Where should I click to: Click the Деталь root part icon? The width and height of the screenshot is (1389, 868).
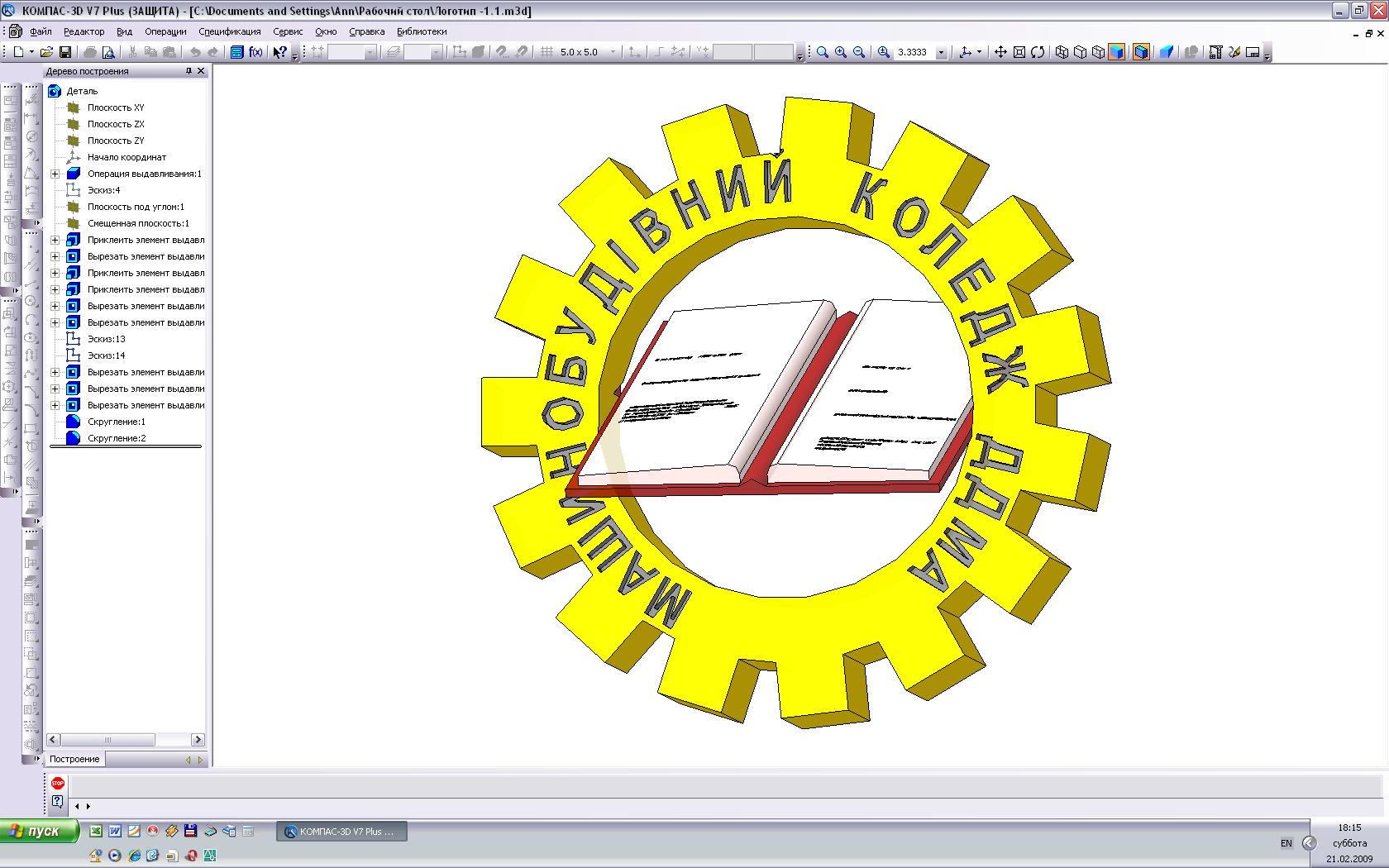click(x=55, y=91)
